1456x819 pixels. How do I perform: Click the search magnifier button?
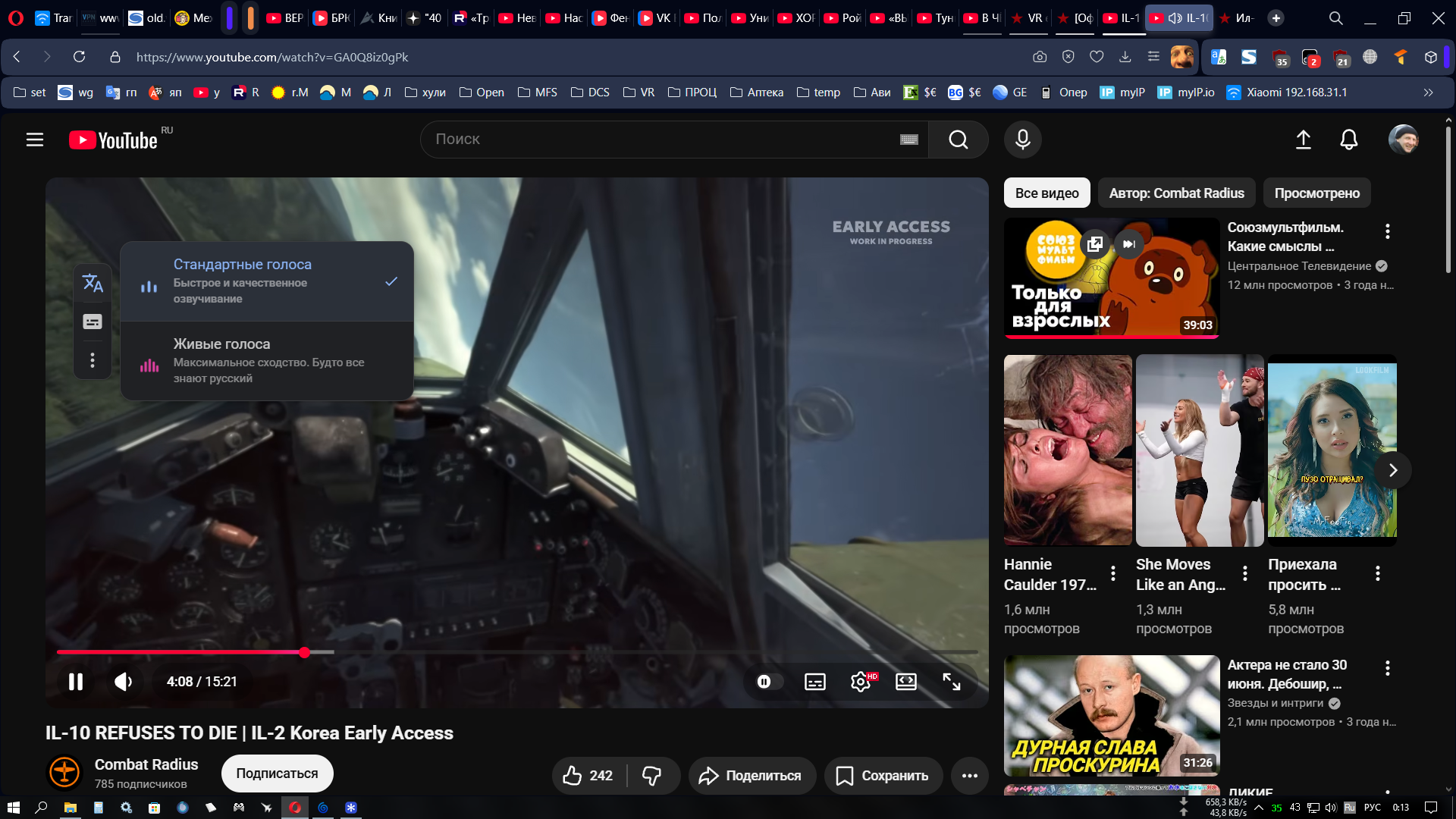[958, 140]
